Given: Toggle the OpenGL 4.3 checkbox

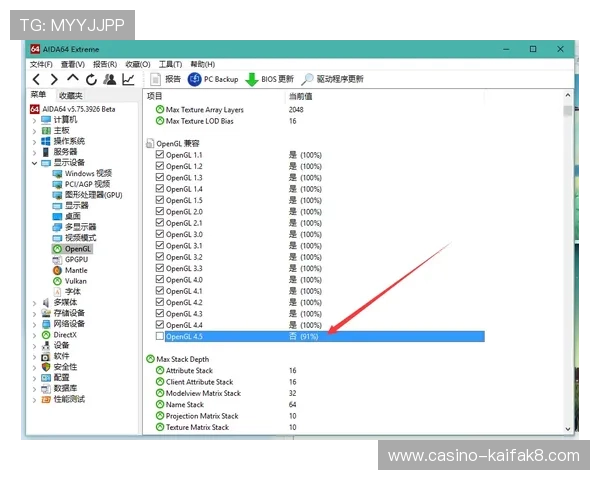Looking at the screenshot, I should click(x=160, y=313).
